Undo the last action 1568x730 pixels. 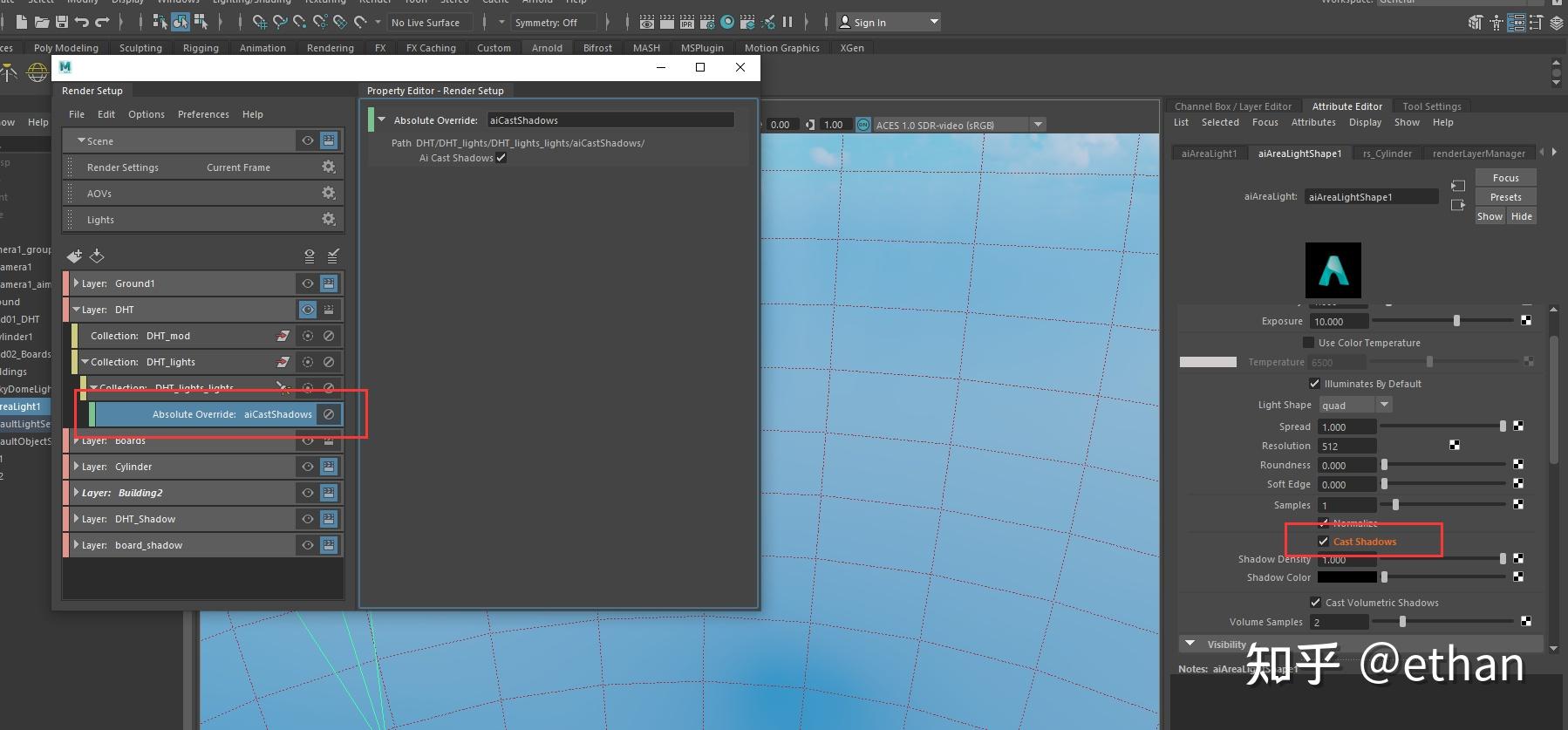point(82,22)
